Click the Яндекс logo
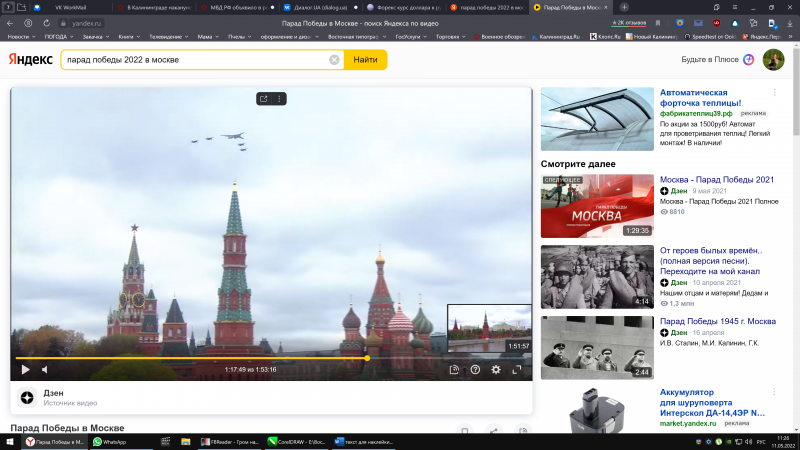This screenshot has height=450, width=800. tap(31, 60)
